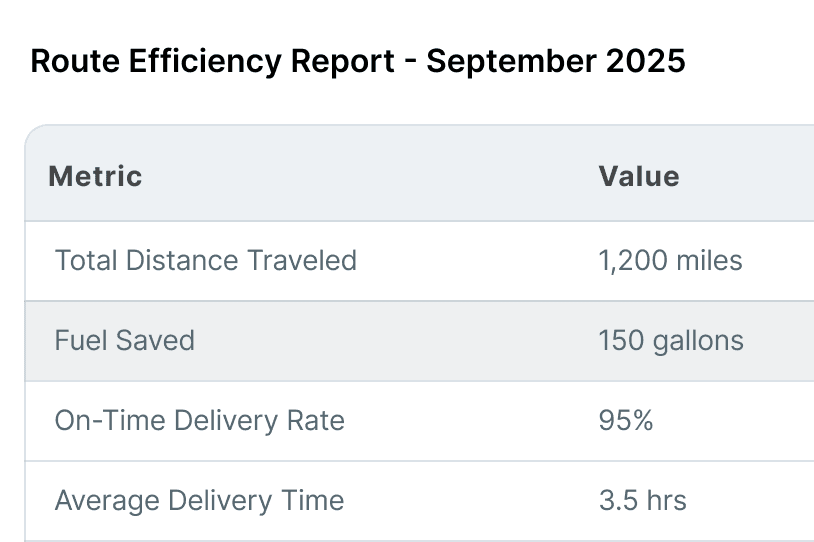The image size is (814, 542).
Task: Click the Total Distance Traveled cell
Action: tap(206, 260)
